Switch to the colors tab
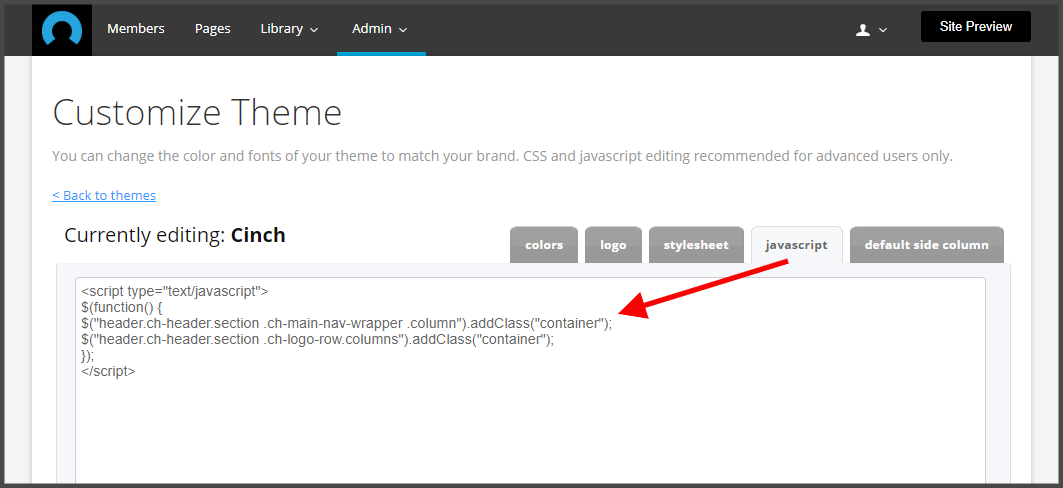This screenshot has width=1063, height=488. tap(544, 245)
